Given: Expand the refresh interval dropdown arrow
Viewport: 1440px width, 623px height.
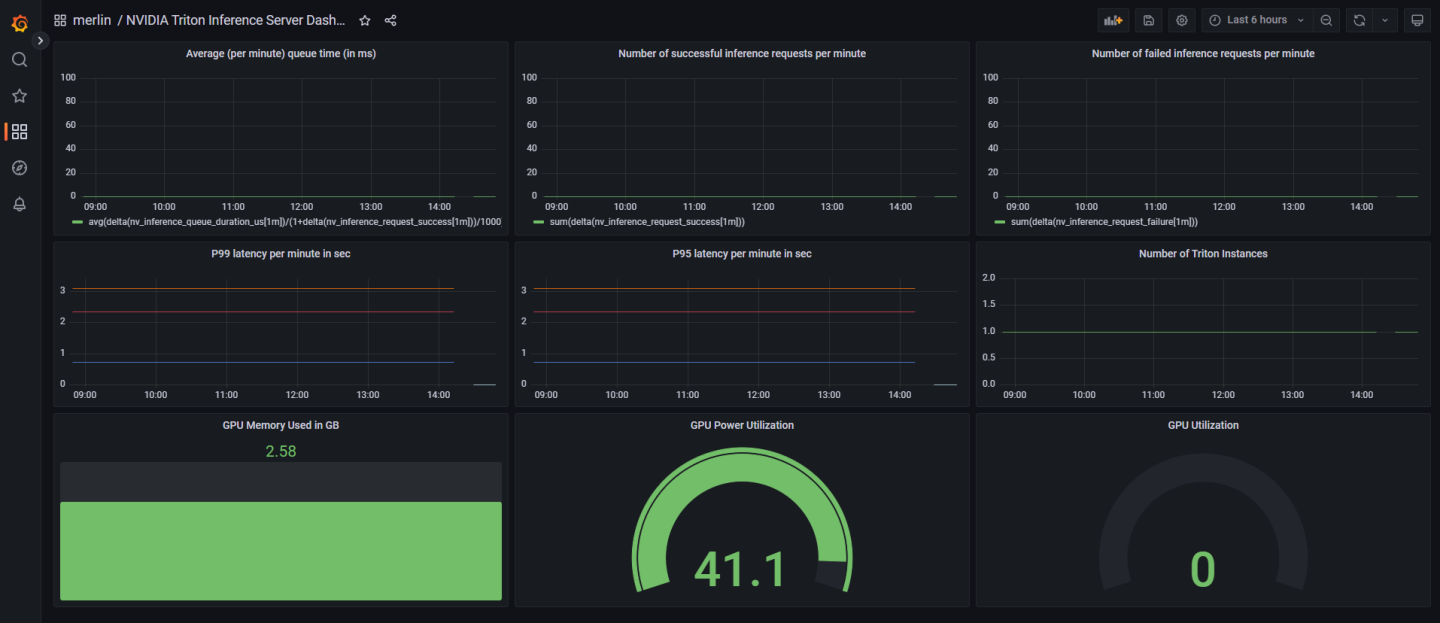Looking at the screenshot, I should pos(1385,20).
